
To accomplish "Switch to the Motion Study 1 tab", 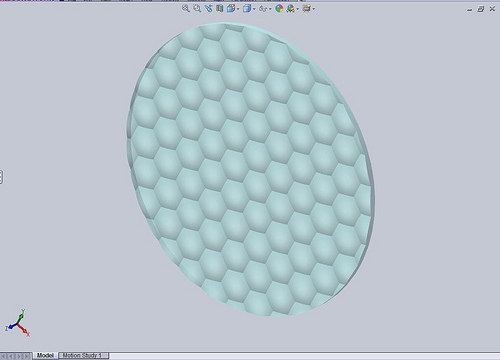I will (x=82, y=355).
